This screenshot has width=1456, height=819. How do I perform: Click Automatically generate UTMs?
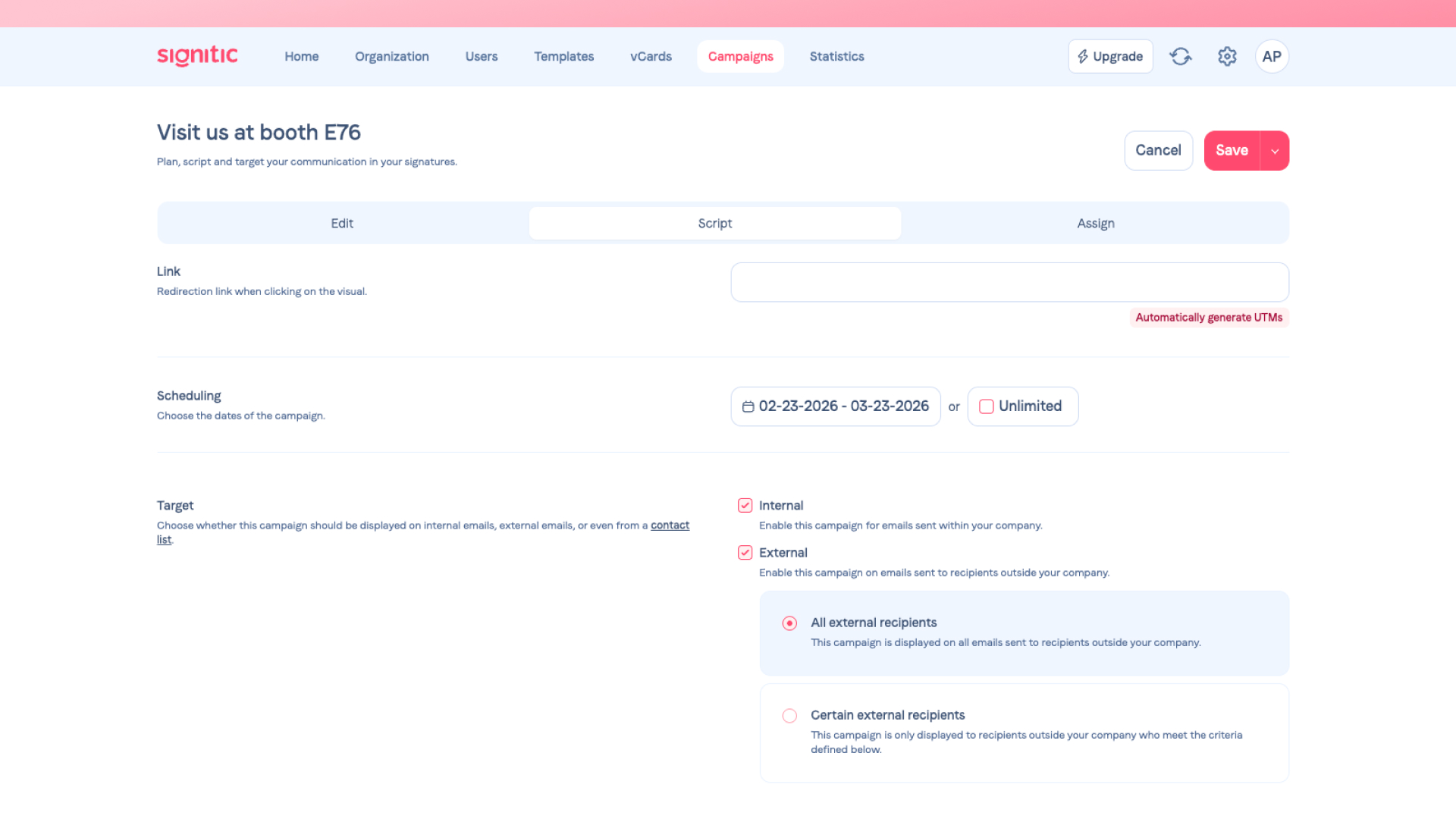(x=1209, y=318)
